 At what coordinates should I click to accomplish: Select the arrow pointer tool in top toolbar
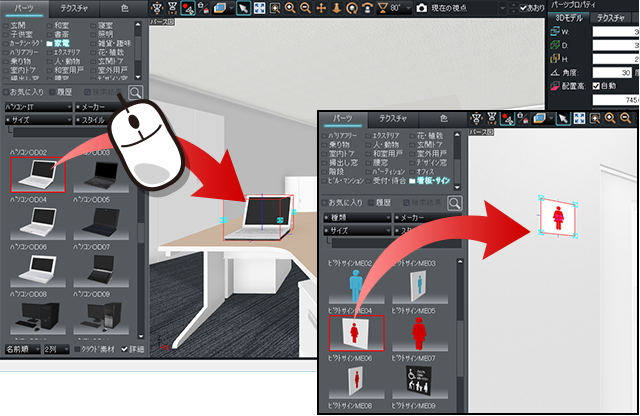pyautogui.click(x=243, y=8)
